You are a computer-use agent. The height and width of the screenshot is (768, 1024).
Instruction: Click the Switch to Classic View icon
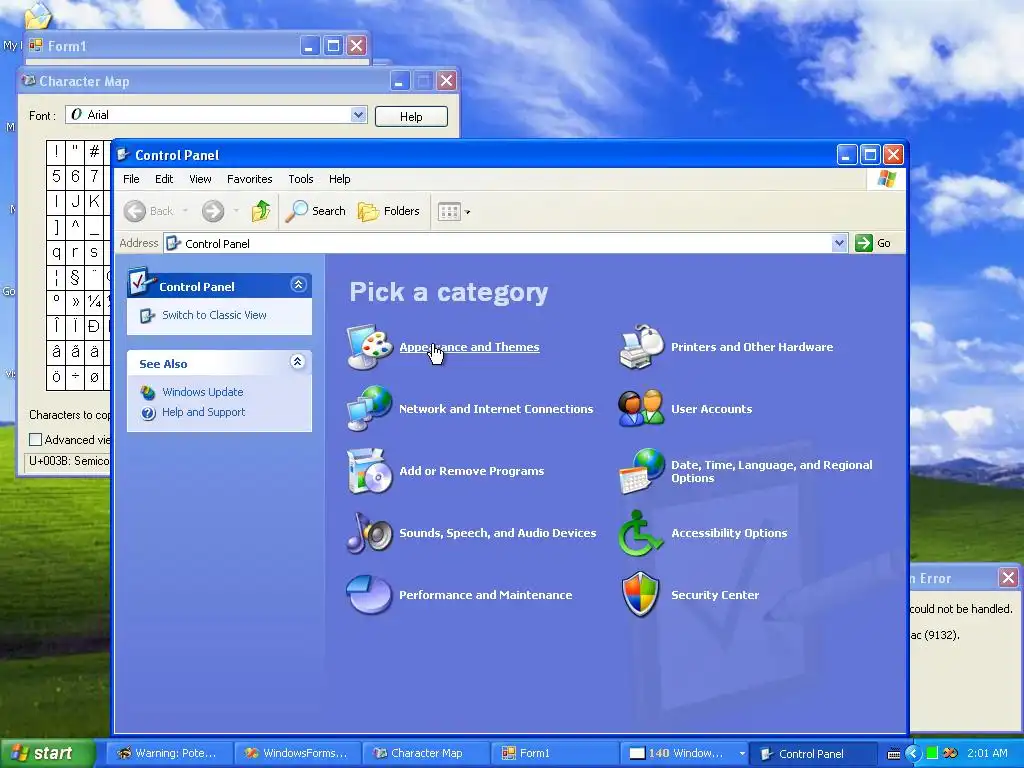coord(148,315)
